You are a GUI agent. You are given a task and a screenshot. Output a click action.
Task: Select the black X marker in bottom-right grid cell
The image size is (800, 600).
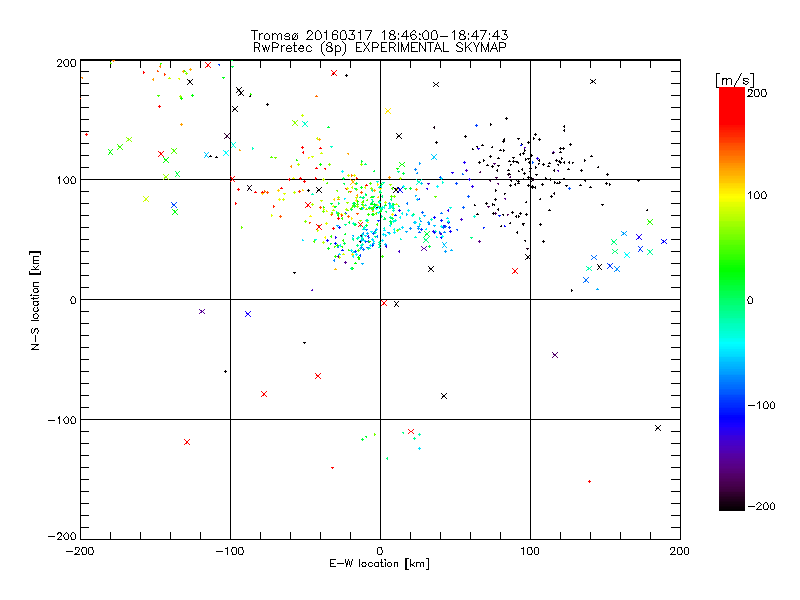[658, 428]
